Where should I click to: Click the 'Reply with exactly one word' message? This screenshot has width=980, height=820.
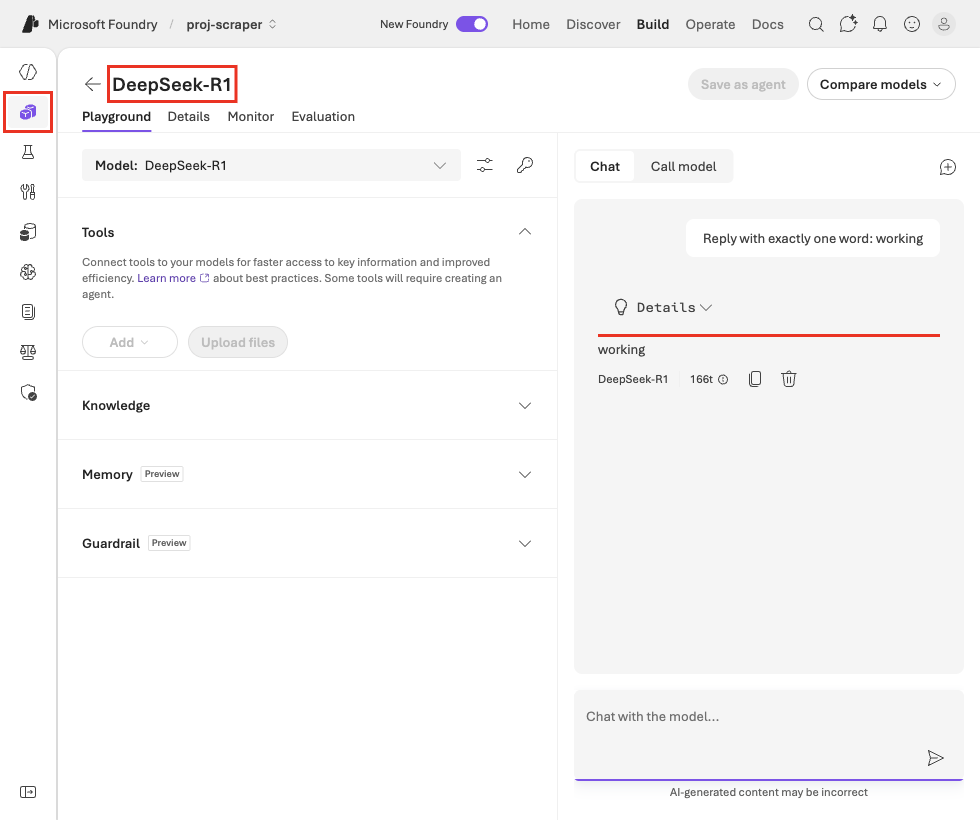(812, 238)
